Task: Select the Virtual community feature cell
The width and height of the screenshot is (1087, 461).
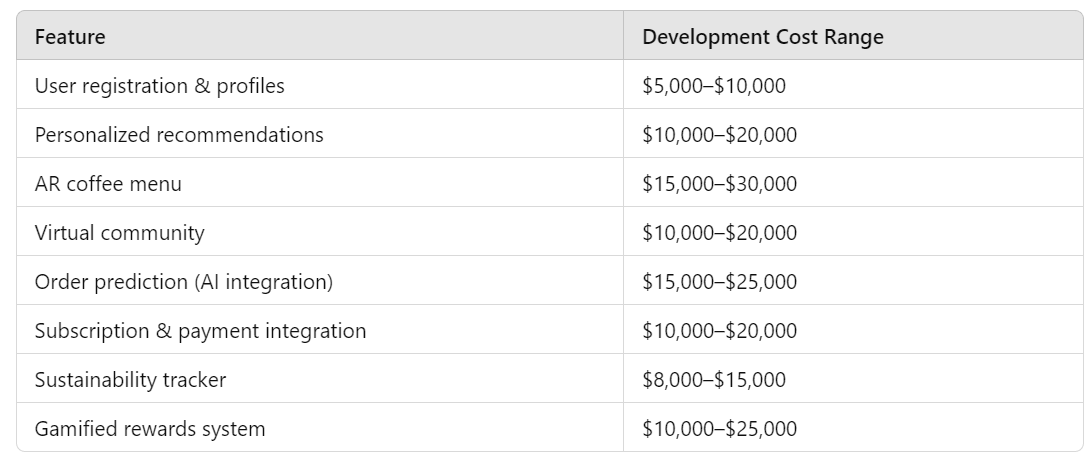Action: click(x=119, y=233)
